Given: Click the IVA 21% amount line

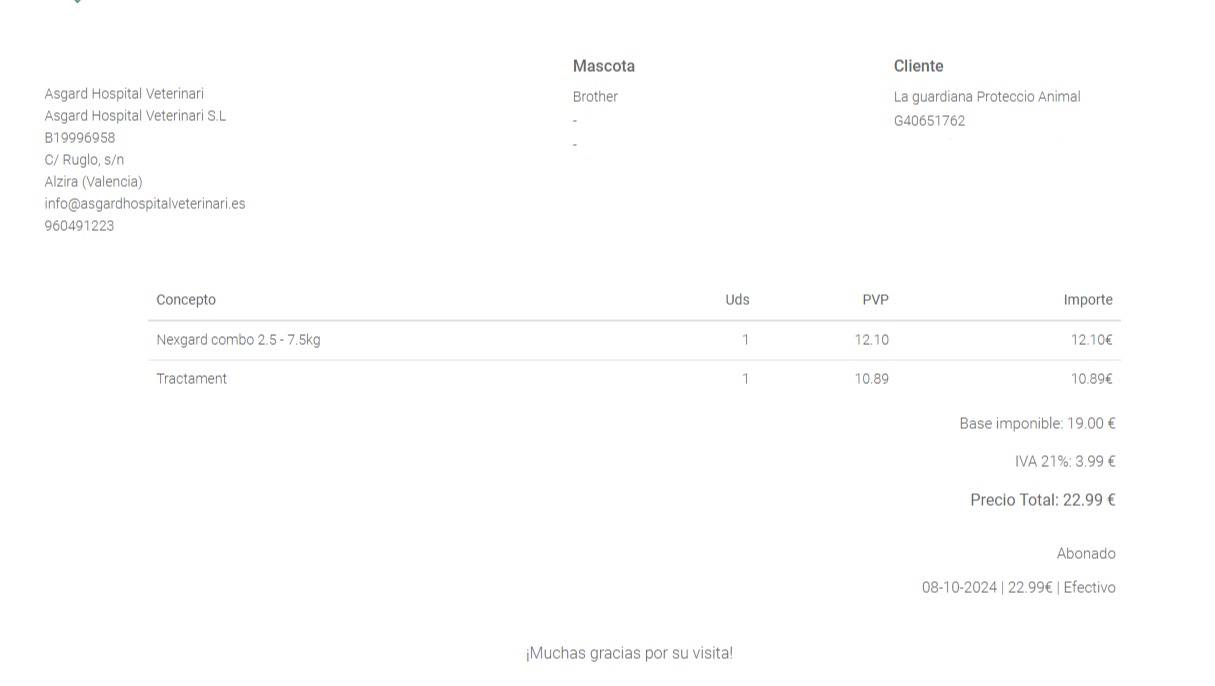Looking at the screenshot, I should [x=1065, y=462].
